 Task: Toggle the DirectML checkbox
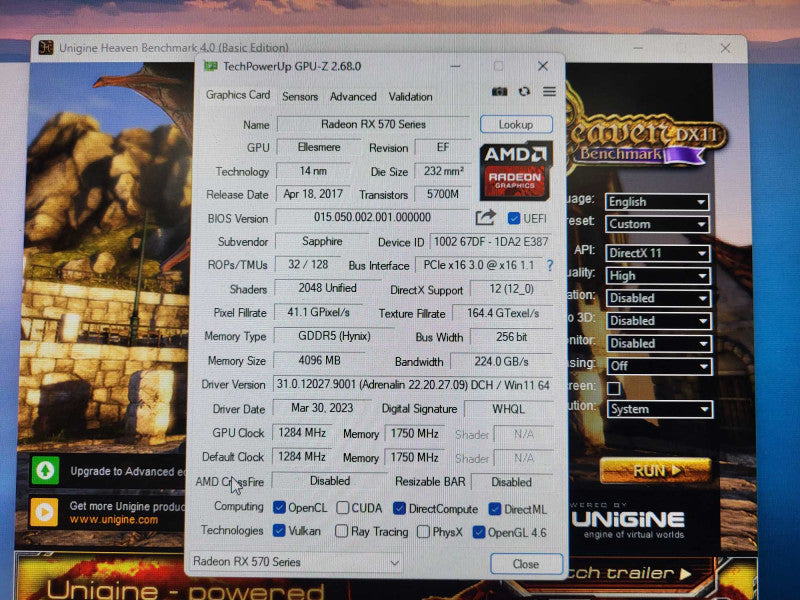(495, 509)
